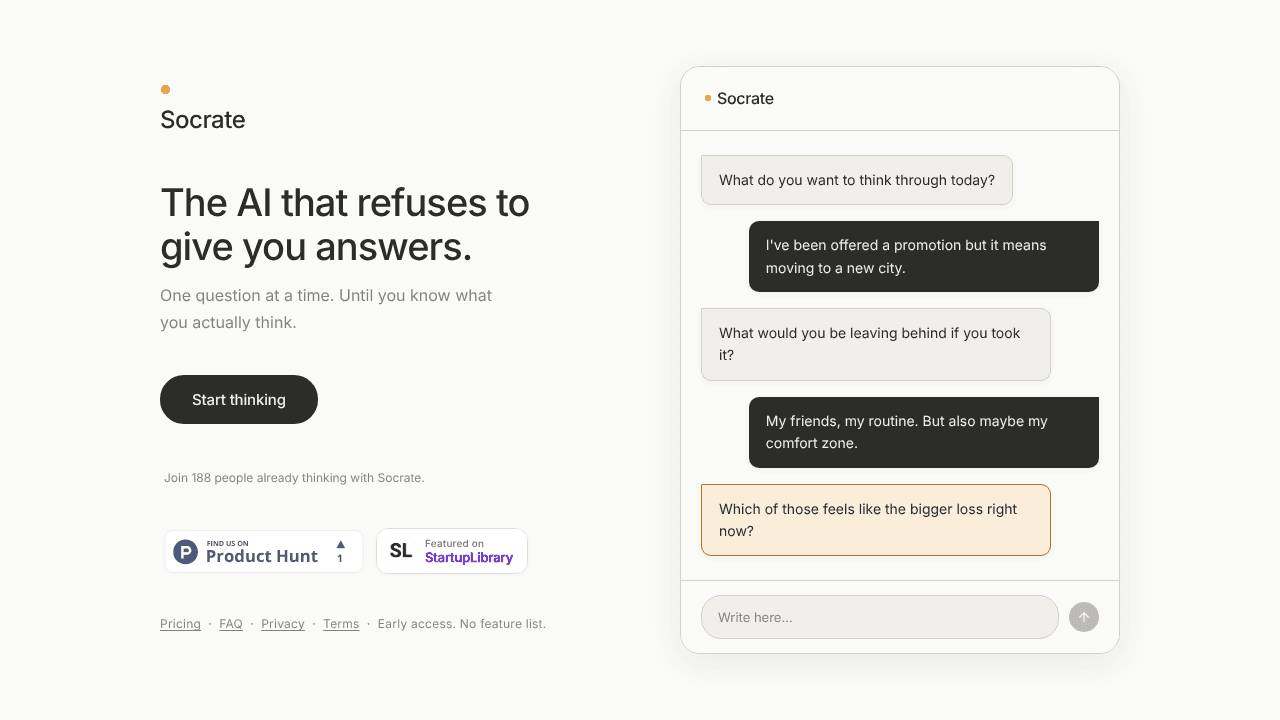The image size is (1280, 720).
Task: Select the message about a promotion offer
Action: [924, 256]
